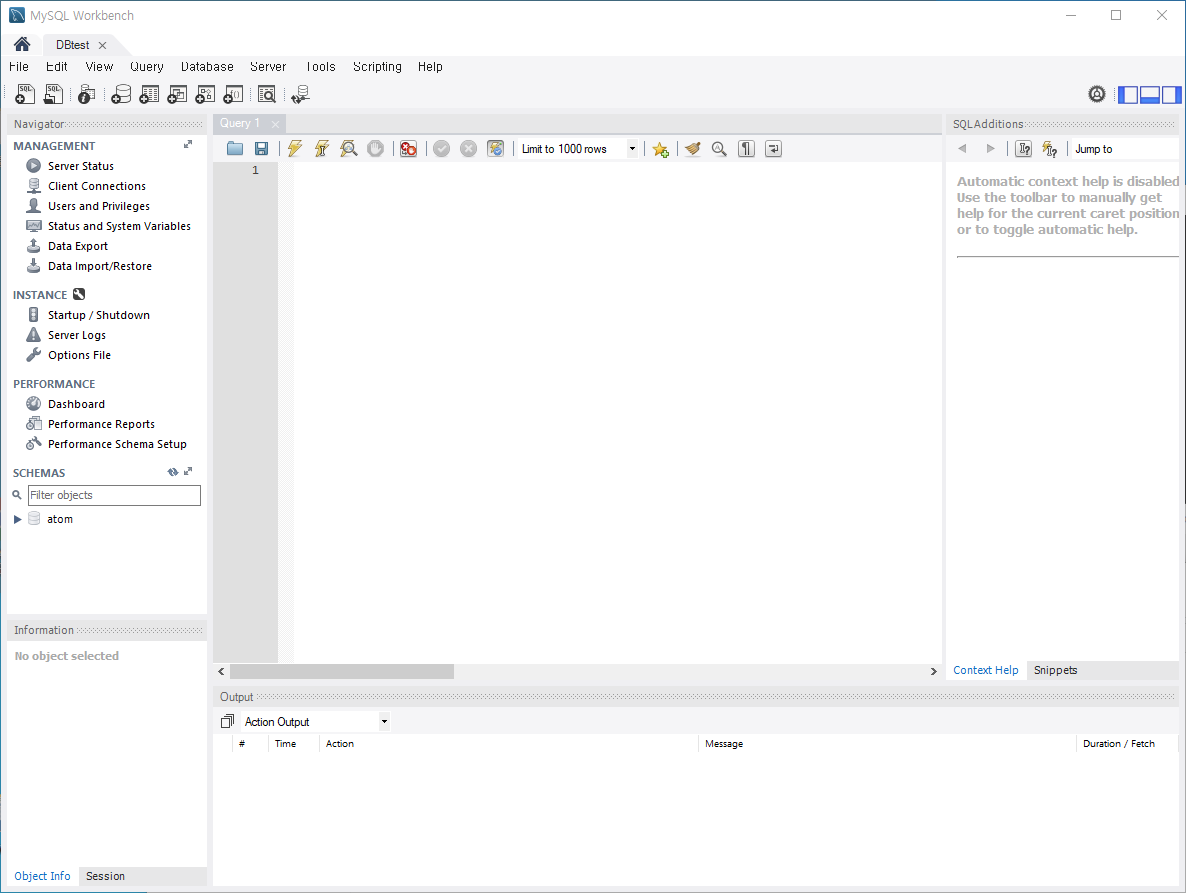This screenshot has width=1186, height=893.
Task: Open Users and Privileges
Action: click(x=99, y=206)
